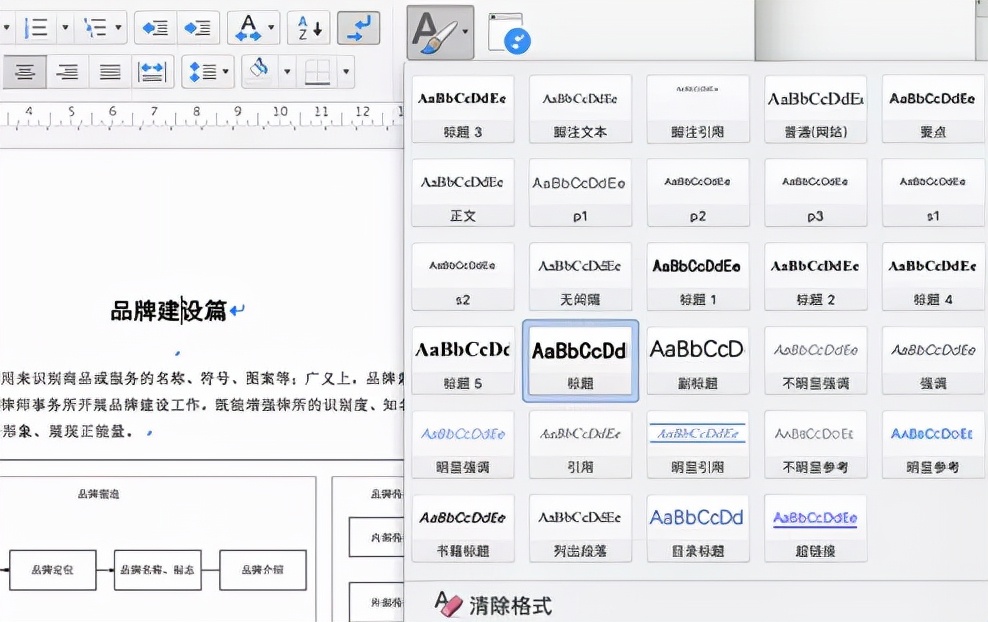988x622 pixels.
Task: Toggle numbered list formatting
Action: pos(38,27)
